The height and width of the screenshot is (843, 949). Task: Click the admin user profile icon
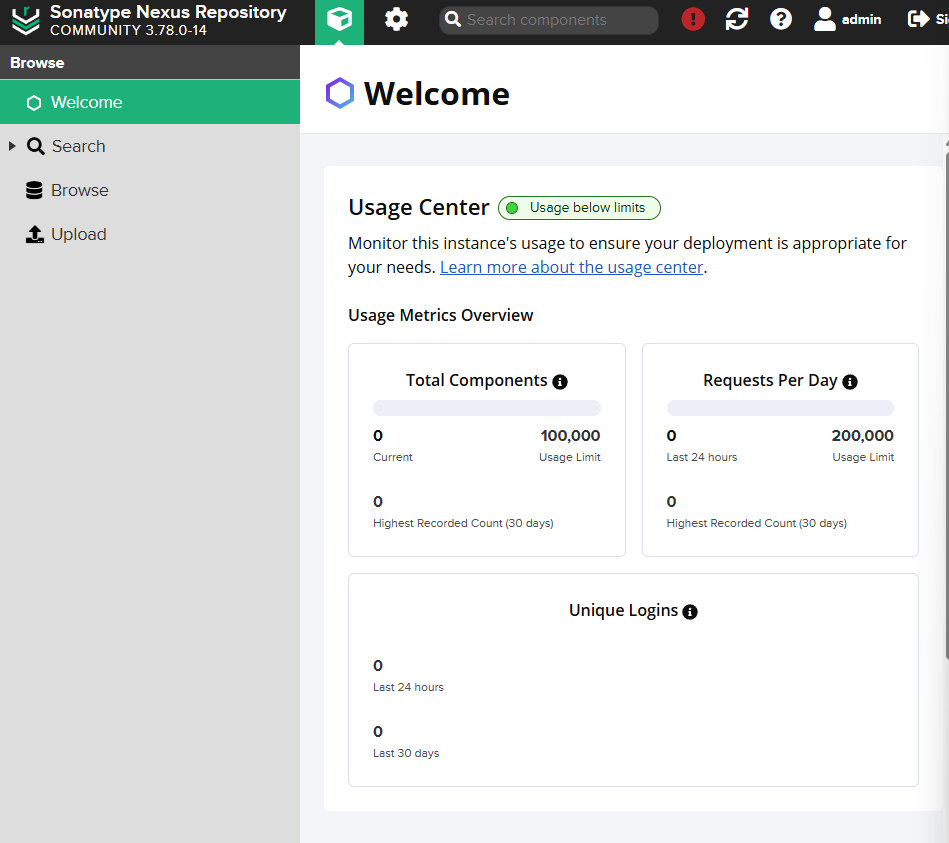[824, 20]
